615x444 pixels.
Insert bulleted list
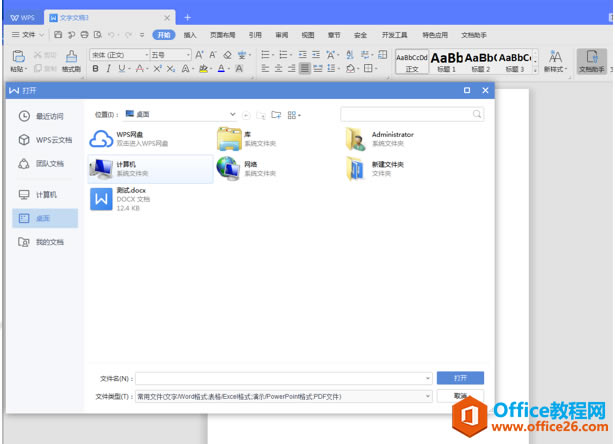pos(266,55)
